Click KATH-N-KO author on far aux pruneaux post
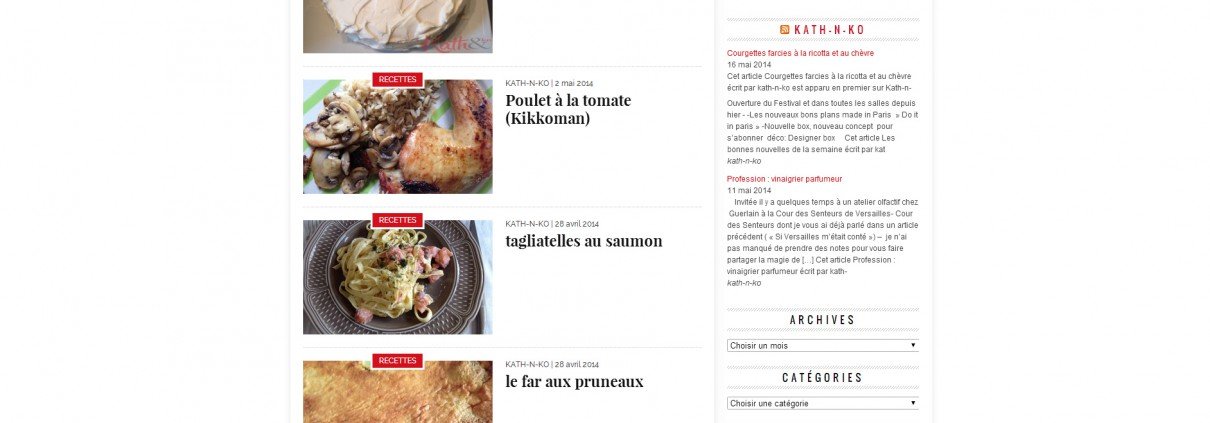 [527, 364]
